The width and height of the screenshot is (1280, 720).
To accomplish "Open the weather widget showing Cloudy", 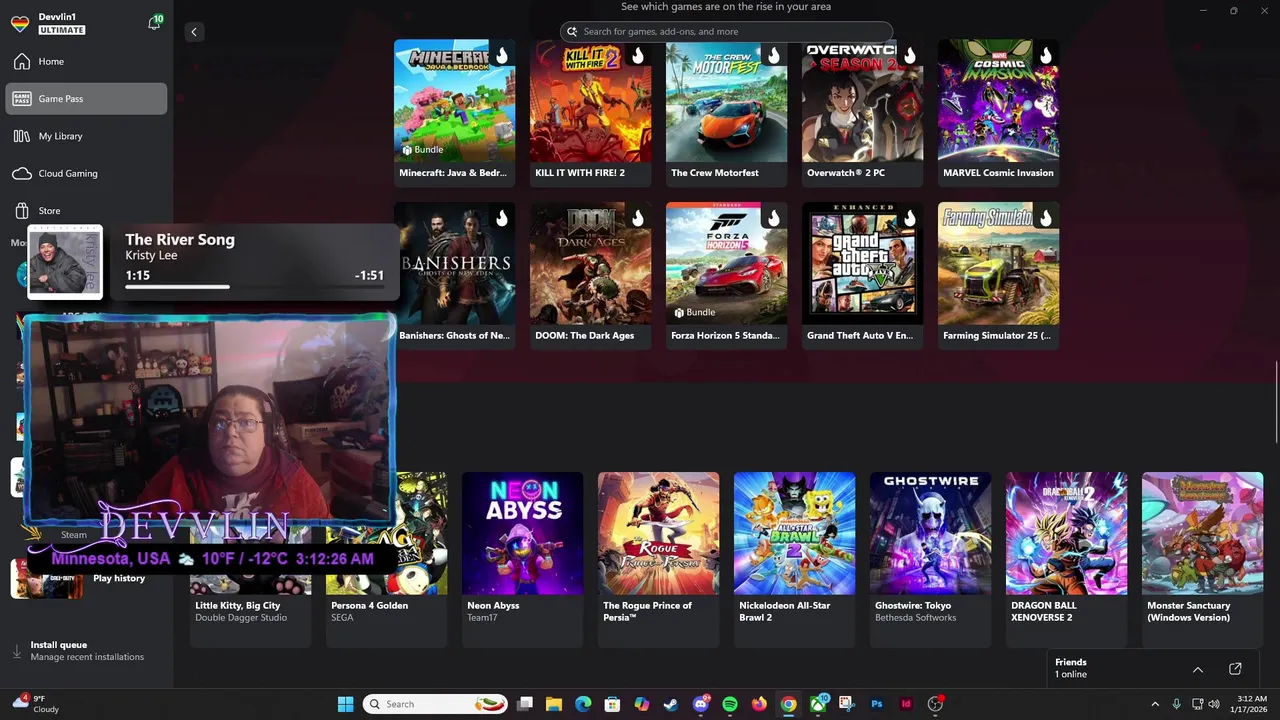I will click(35, 704).
